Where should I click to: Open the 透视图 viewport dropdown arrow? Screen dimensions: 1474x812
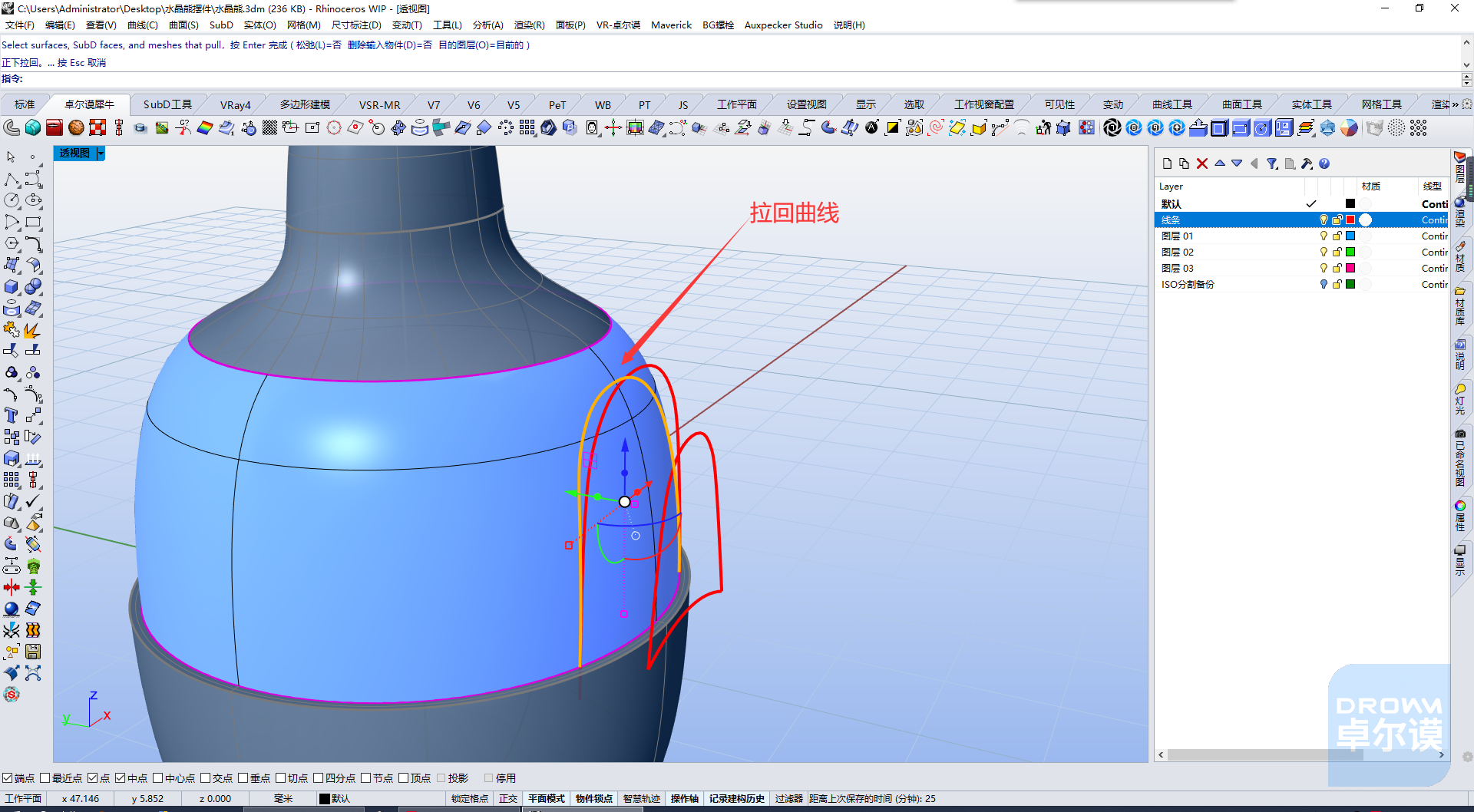[x=101, y=153]
